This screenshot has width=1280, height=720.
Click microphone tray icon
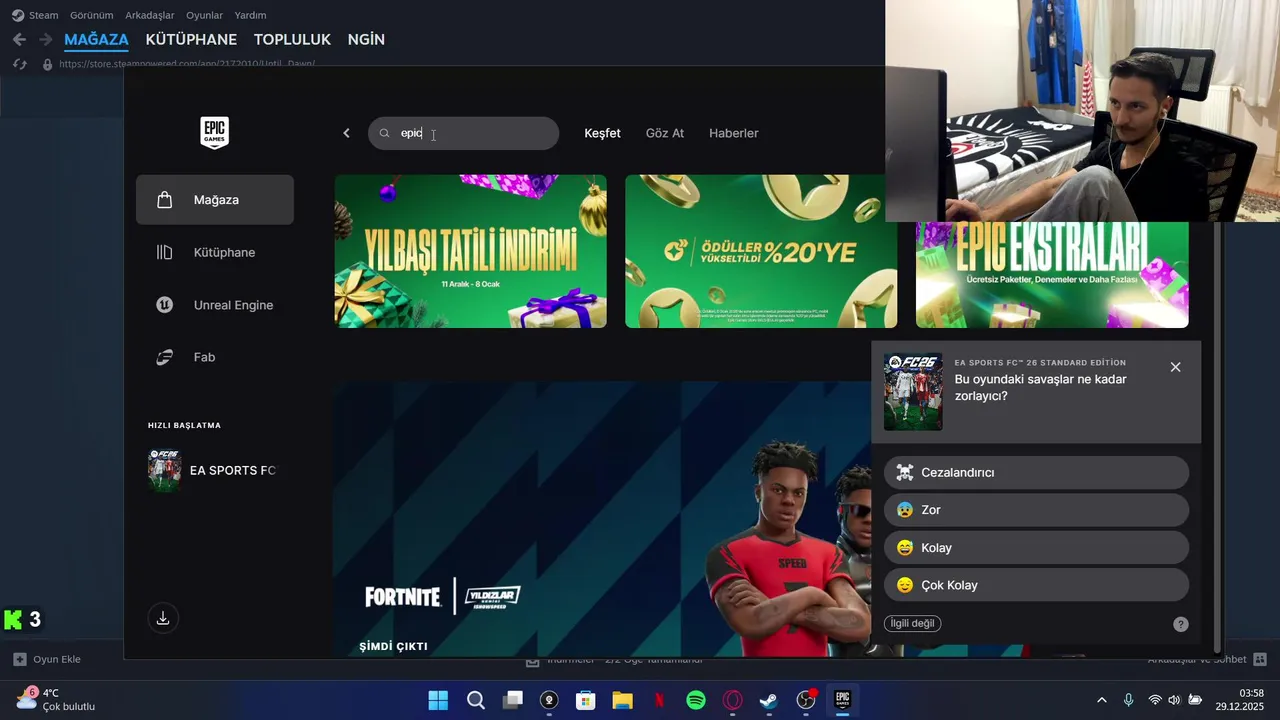pos(1128,700)
